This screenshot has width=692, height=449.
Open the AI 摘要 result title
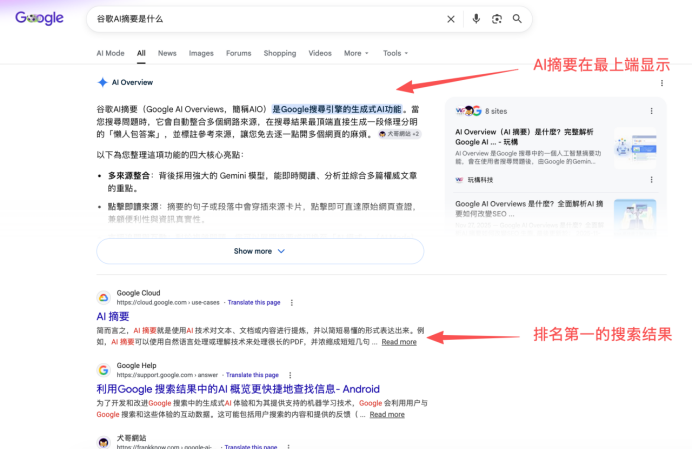point(113,317)
